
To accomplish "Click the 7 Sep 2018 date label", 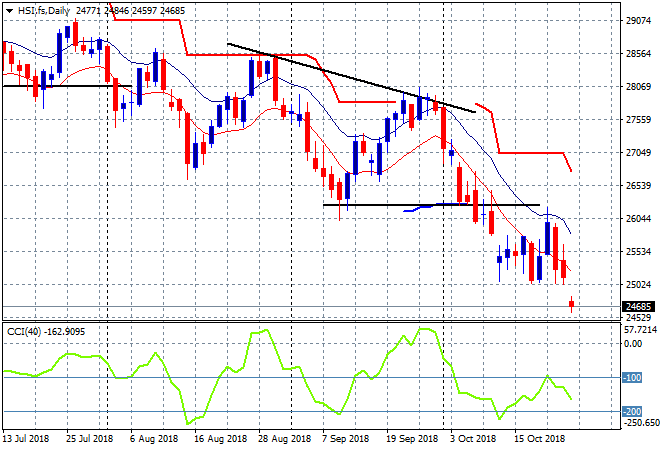I will tap(346, 439).
